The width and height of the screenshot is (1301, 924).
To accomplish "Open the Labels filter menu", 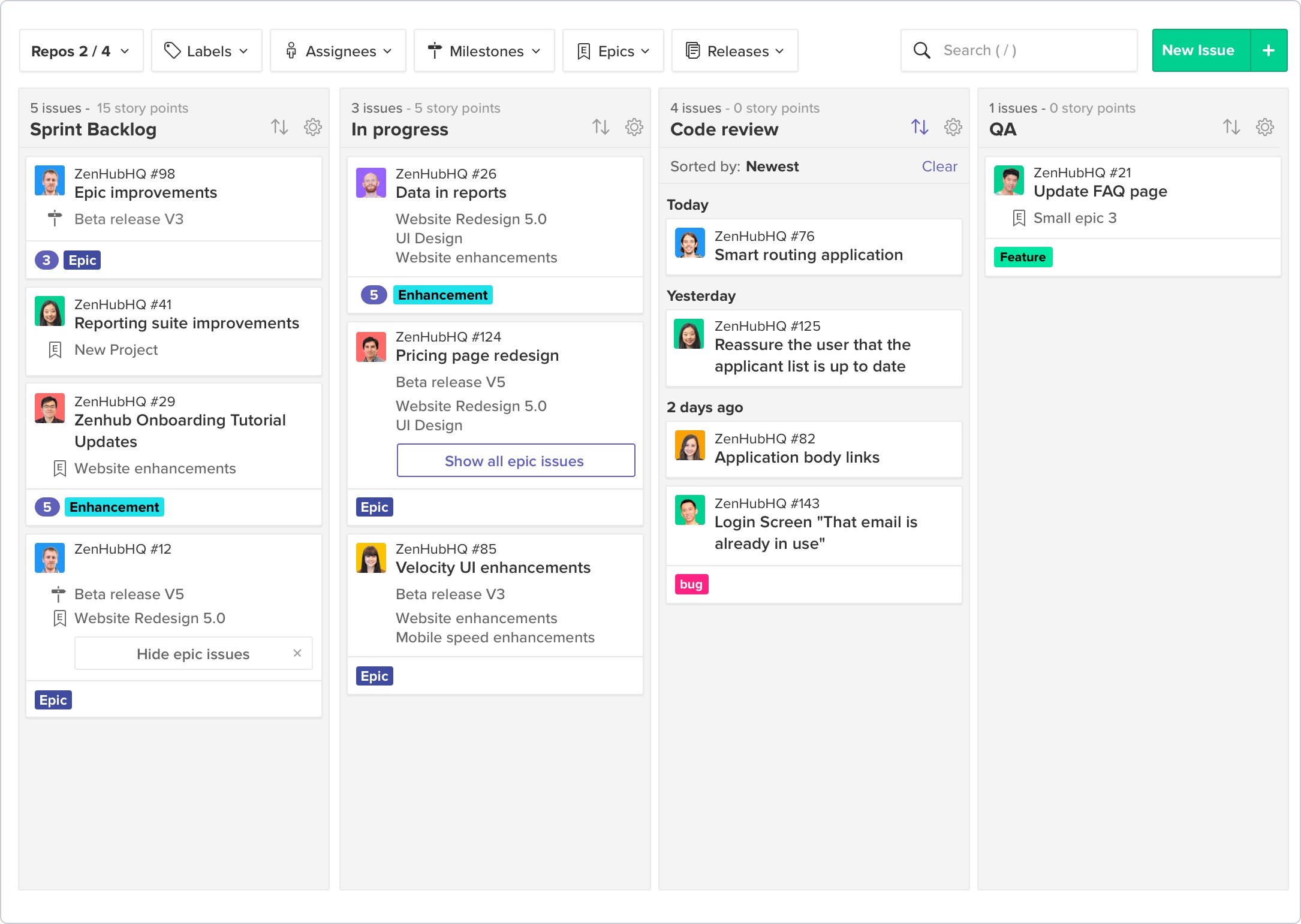I will pyautogui.click(x=207, y=50).
